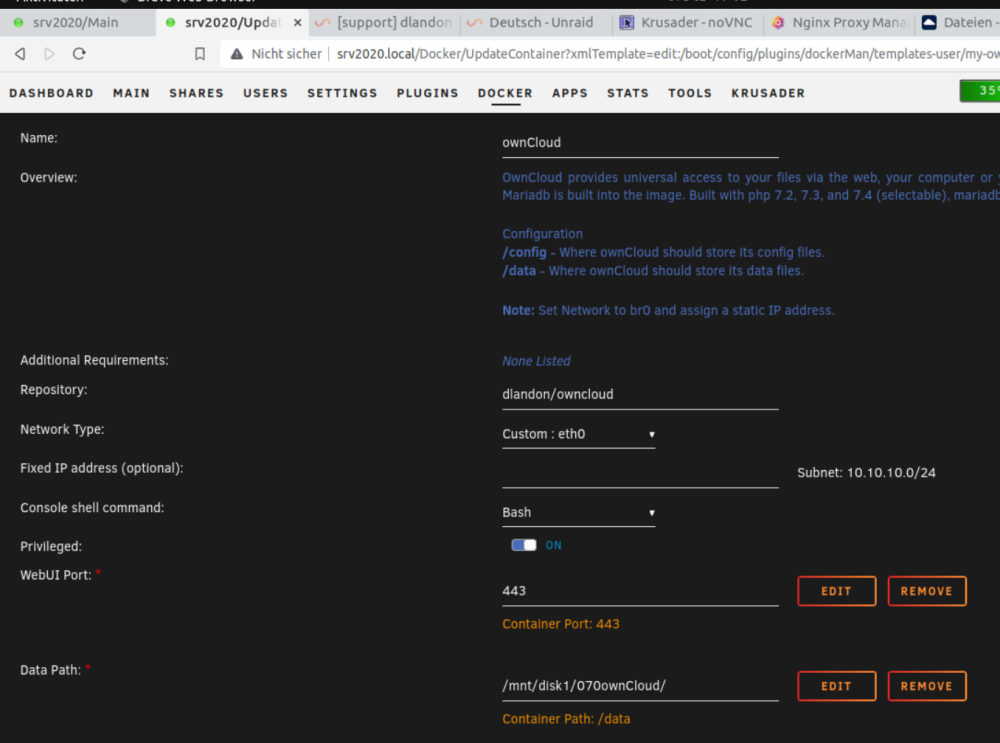
Task: Reload the page with the refresh icon
Action: 79,54
